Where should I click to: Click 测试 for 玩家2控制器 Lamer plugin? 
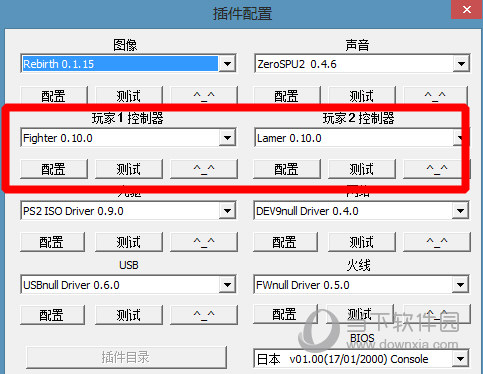[x=362, y=169]
